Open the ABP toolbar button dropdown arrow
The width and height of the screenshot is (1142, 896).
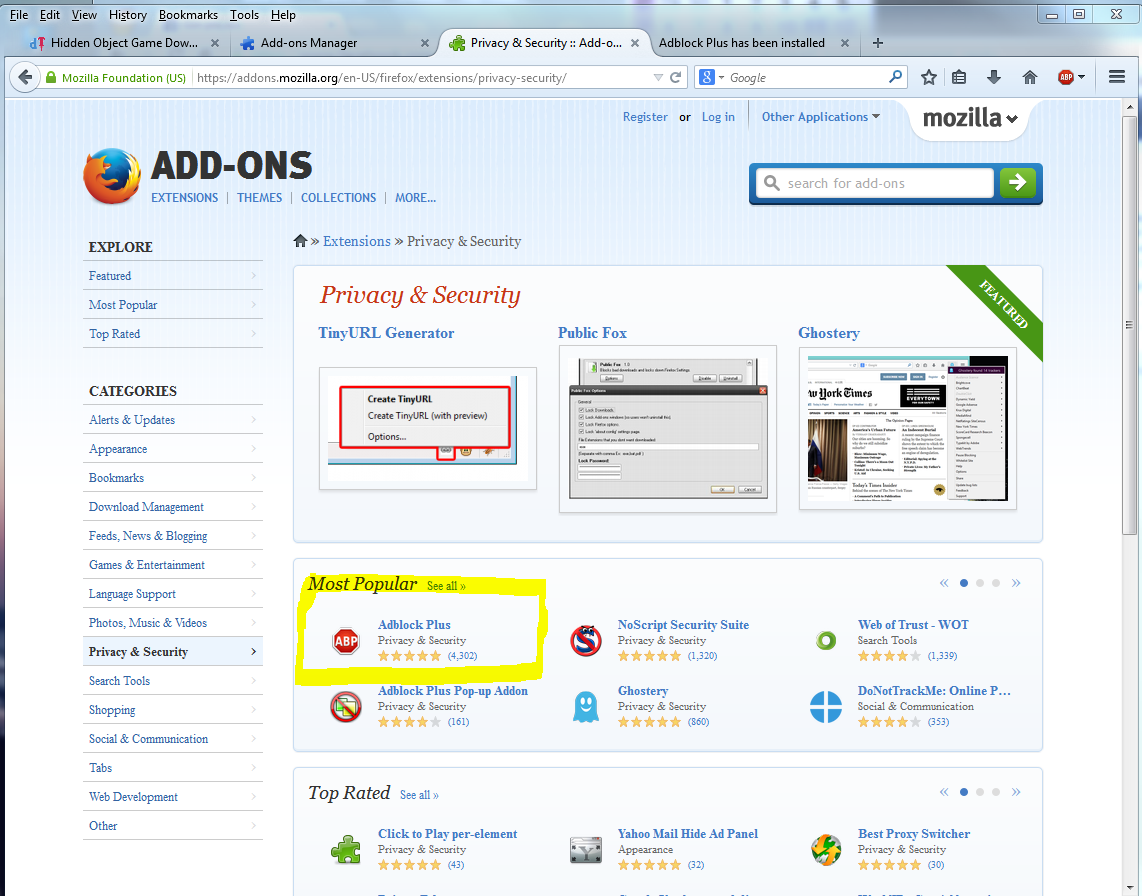coord(1082,77)
